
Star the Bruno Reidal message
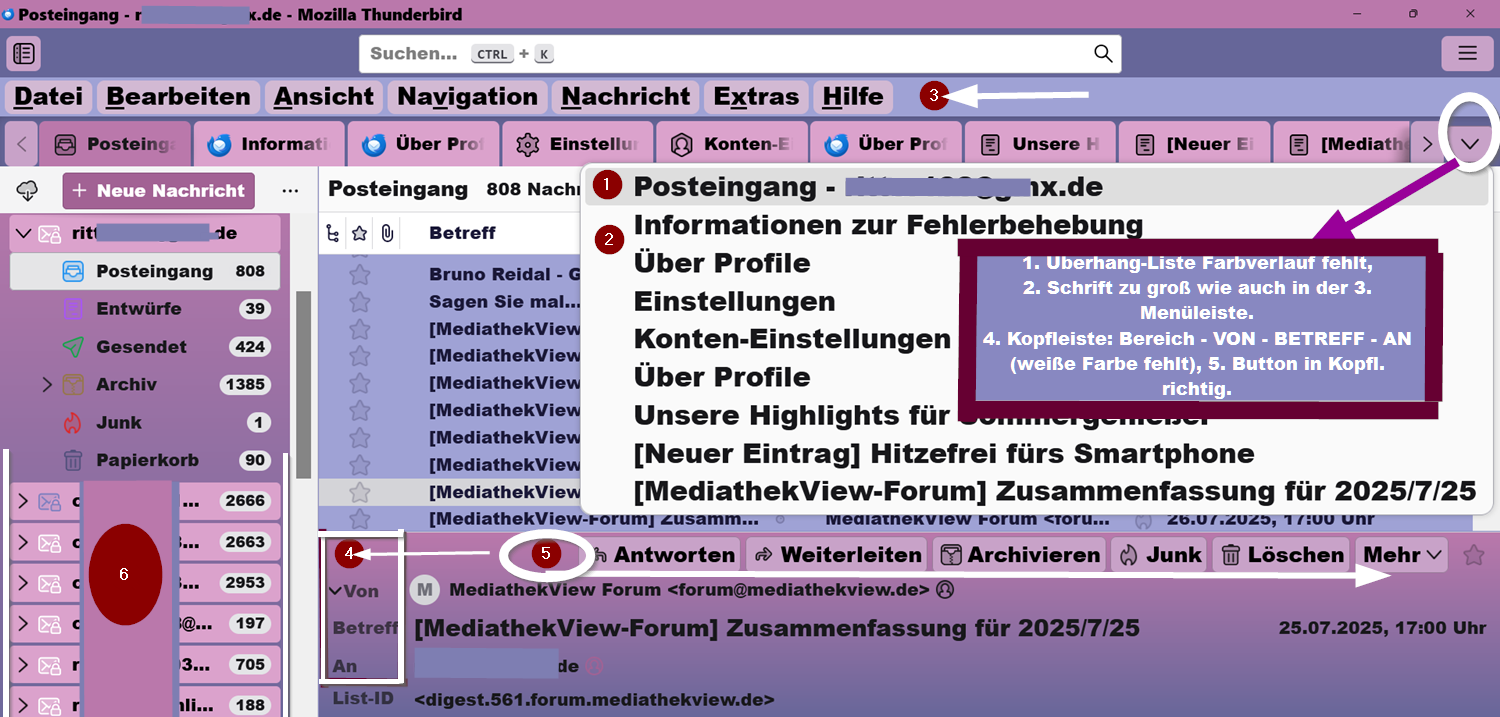[x=360, y=274]
